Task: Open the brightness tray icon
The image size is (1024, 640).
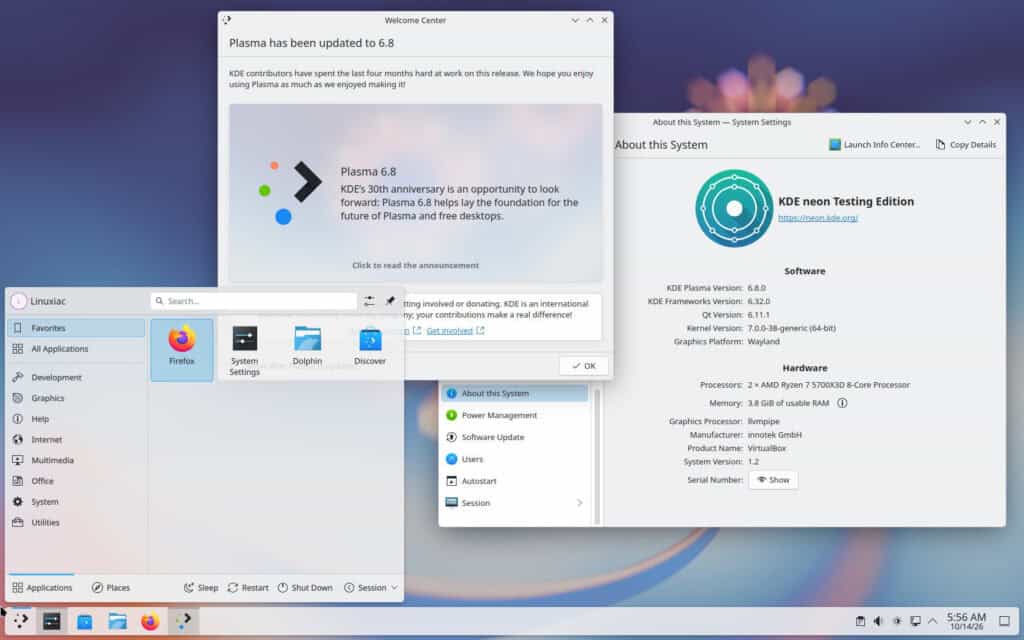Action: tap(897, 621)
